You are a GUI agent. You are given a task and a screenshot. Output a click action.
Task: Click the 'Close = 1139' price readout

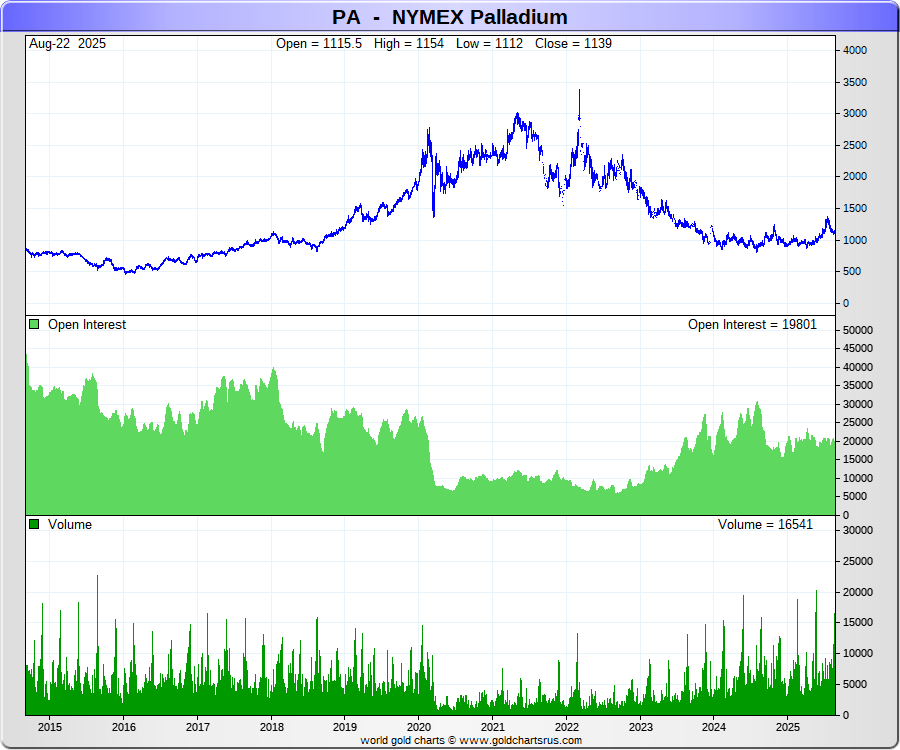[x=573, y=44]
